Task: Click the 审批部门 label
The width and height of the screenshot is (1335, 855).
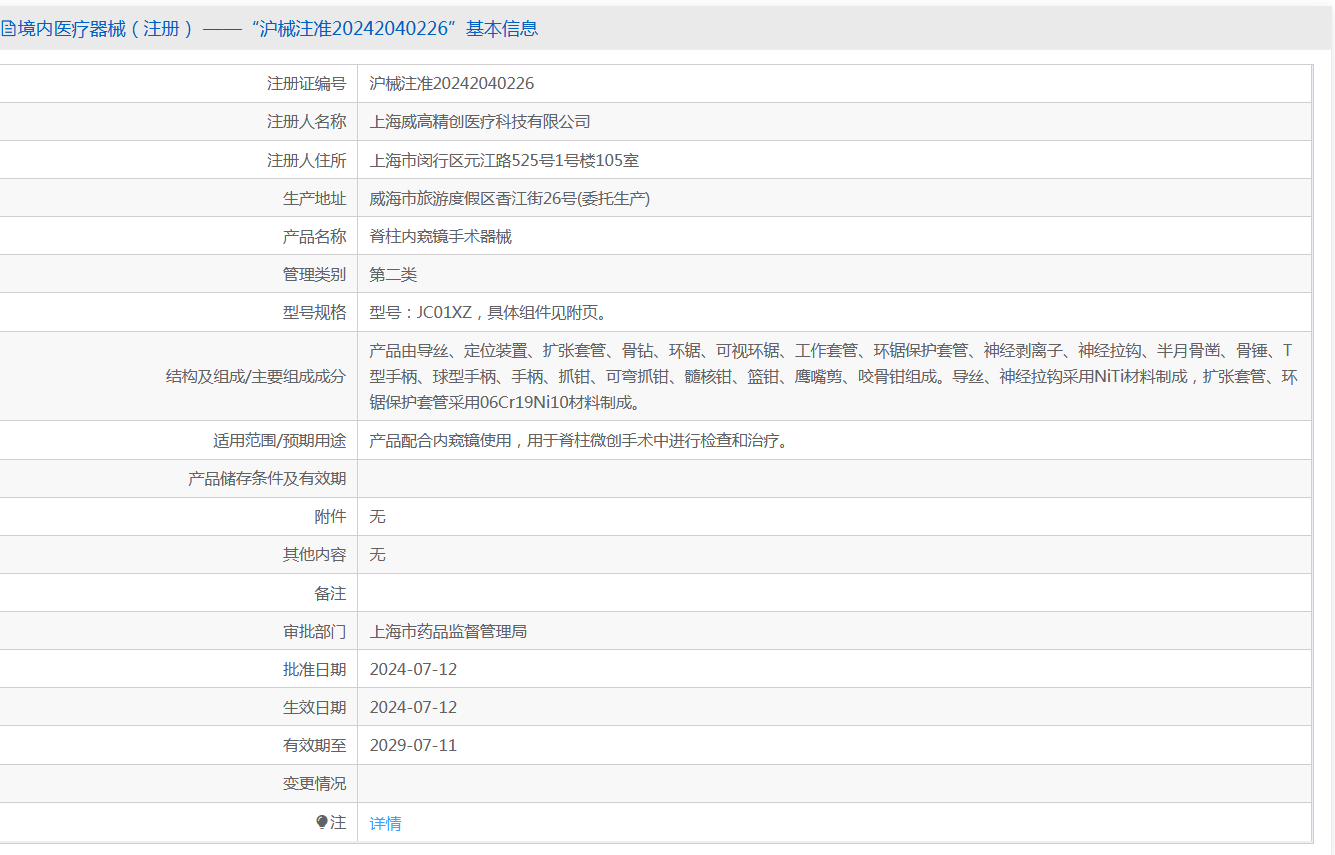Action: tap(314, 631)
